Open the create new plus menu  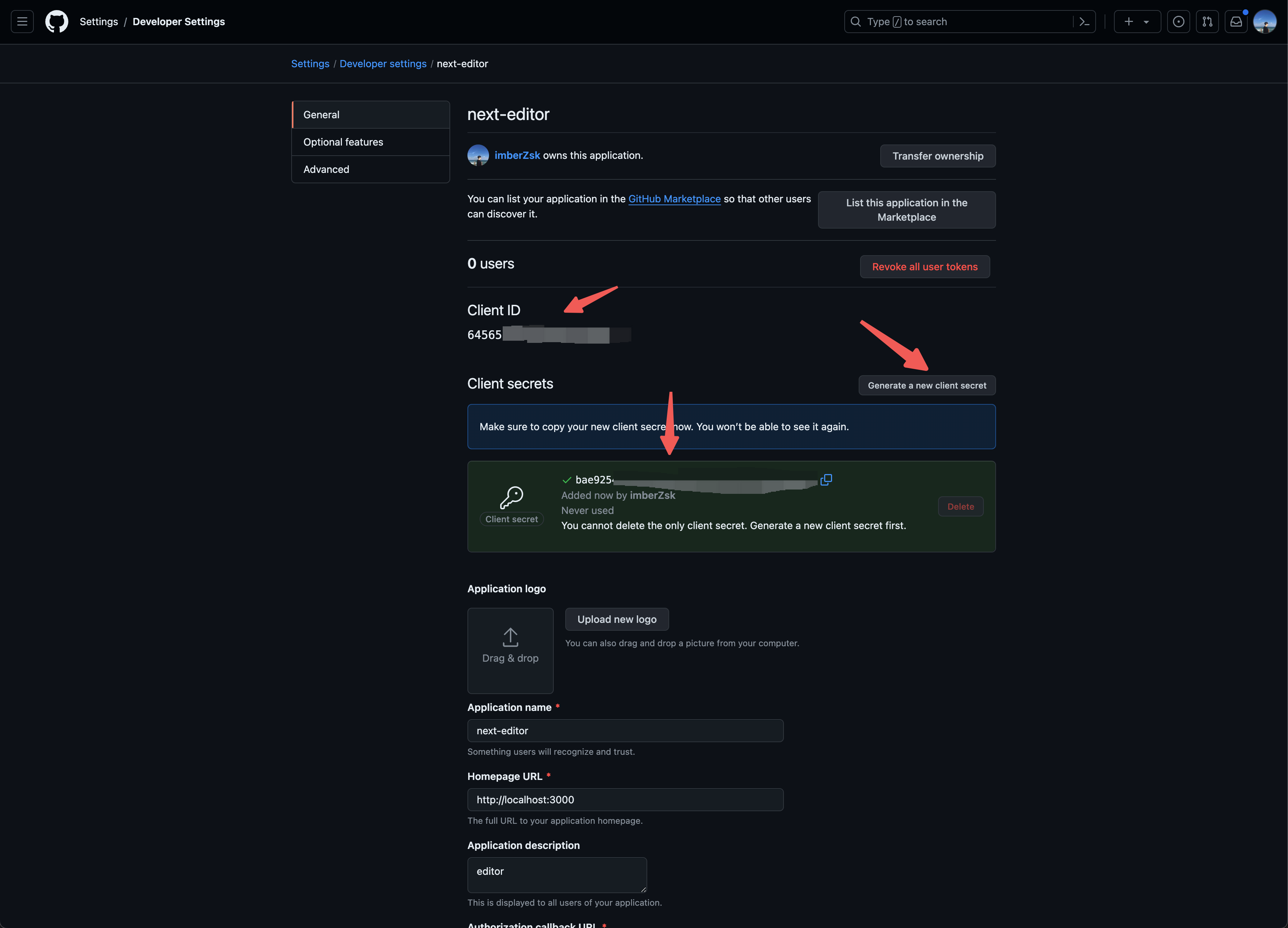coord(1137,22)
